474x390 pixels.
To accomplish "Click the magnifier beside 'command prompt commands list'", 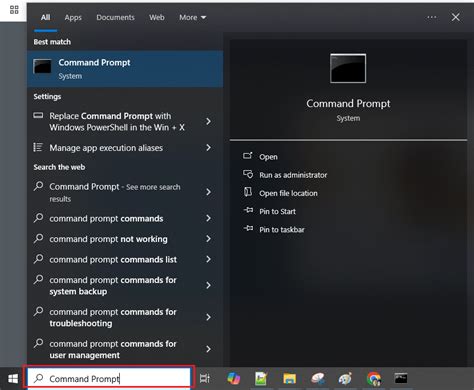I will pos(39,259).
